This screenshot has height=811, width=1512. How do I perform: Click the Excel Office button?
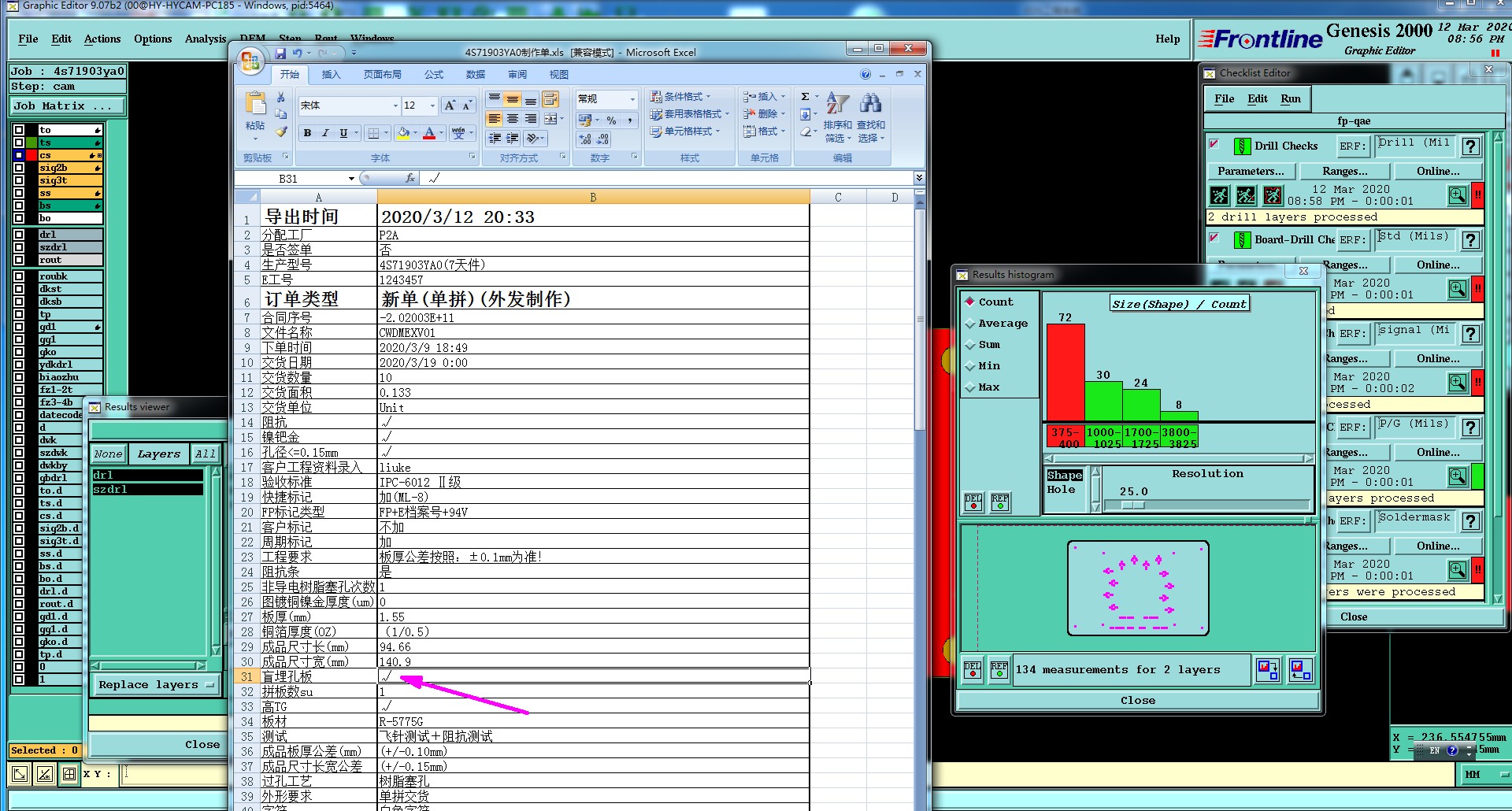[x=250, y=61]
